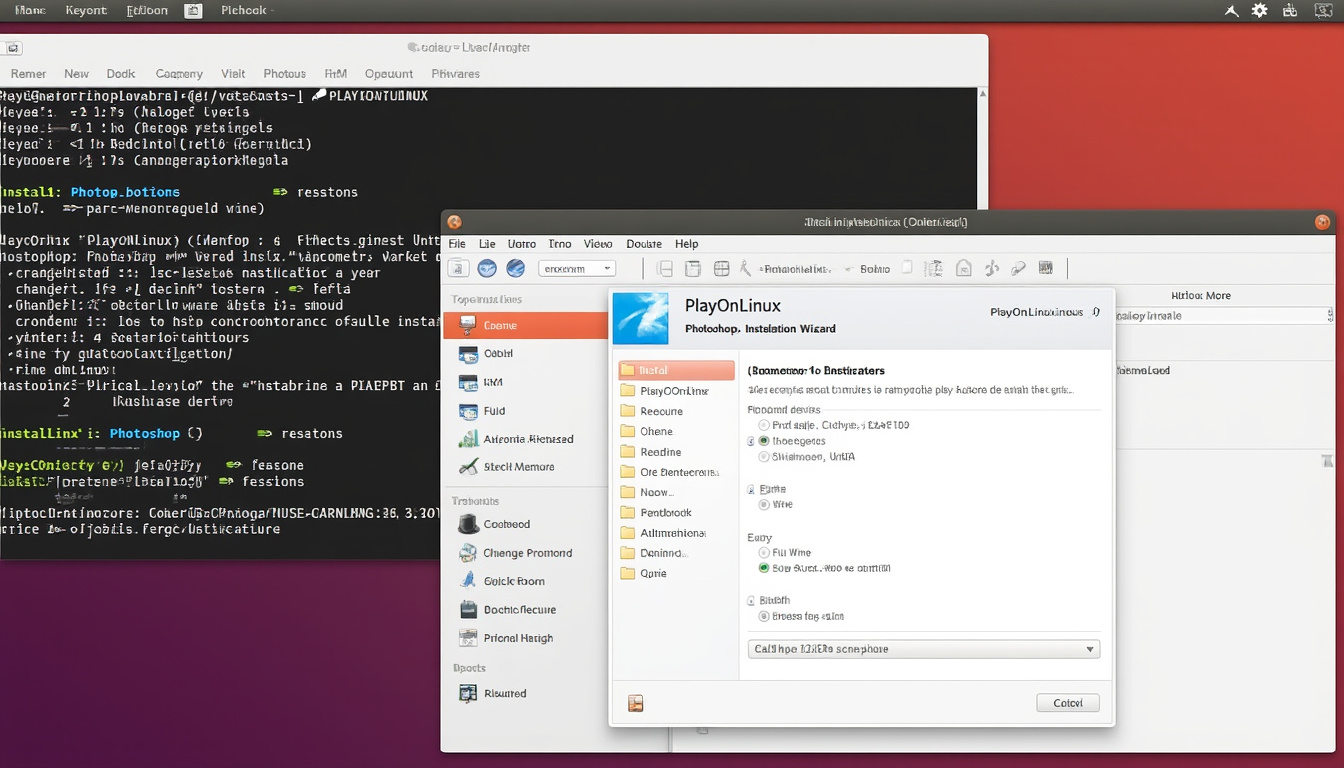Open the Photous menu in the terminal window

click(285, 74)
